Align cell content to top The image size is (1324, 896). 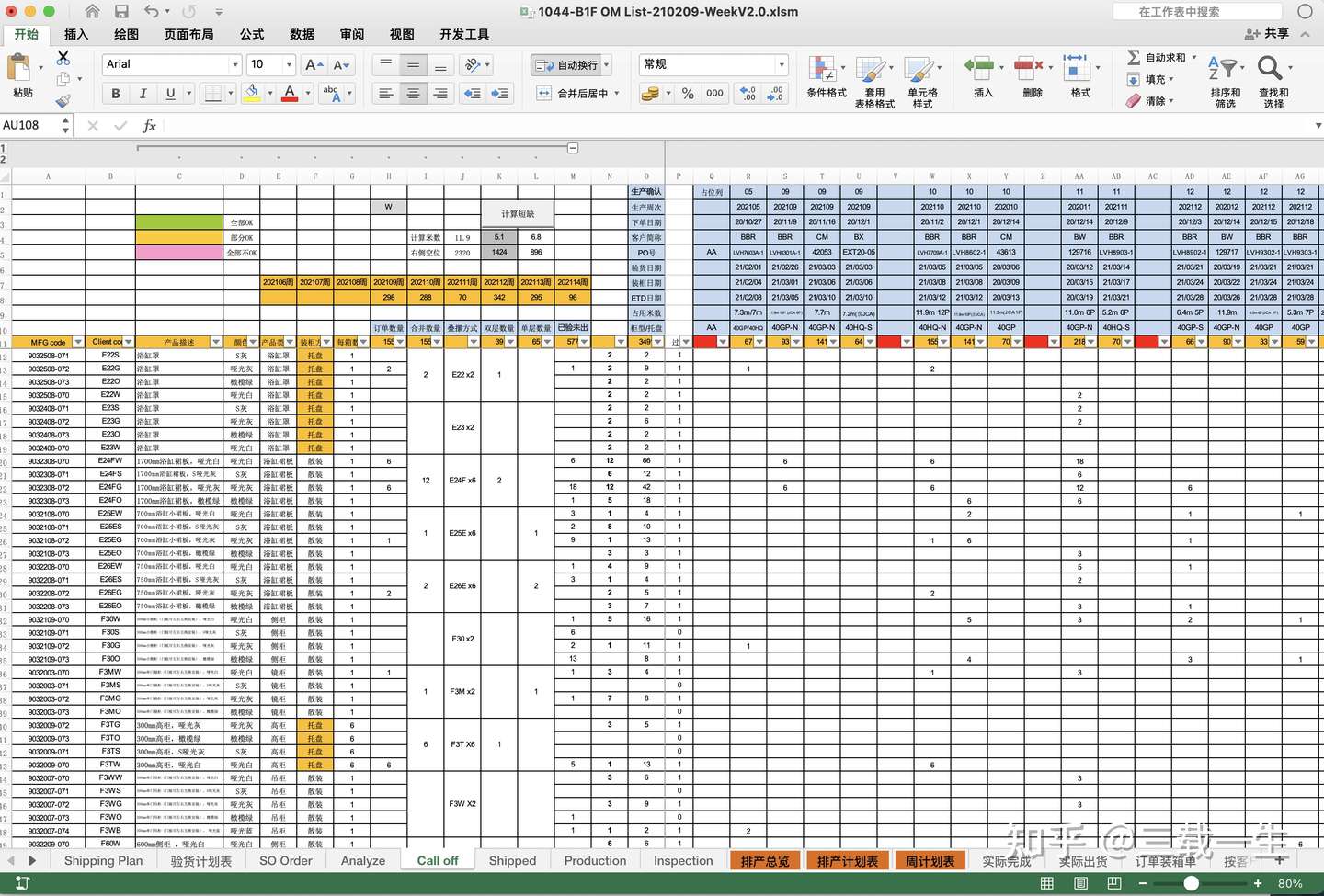386,64
